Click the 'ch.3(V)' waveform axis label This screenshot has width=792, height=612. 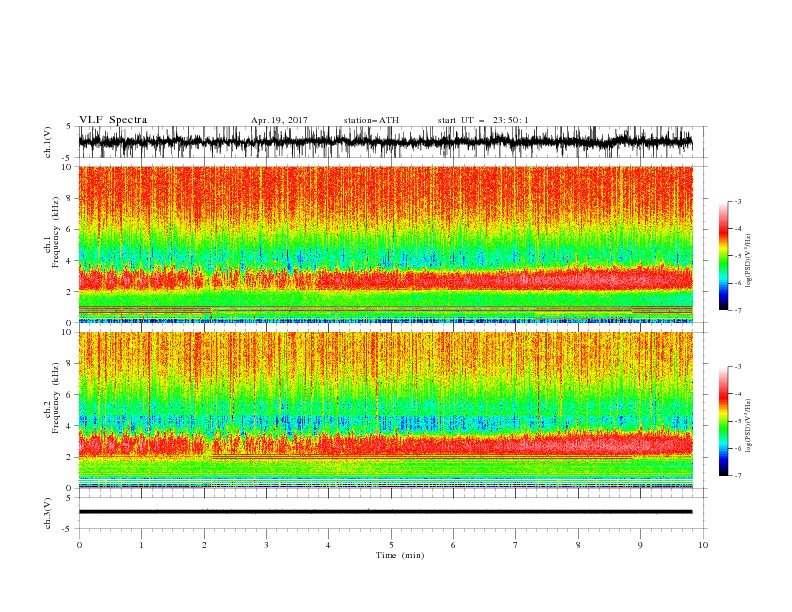tap(48, 513)
